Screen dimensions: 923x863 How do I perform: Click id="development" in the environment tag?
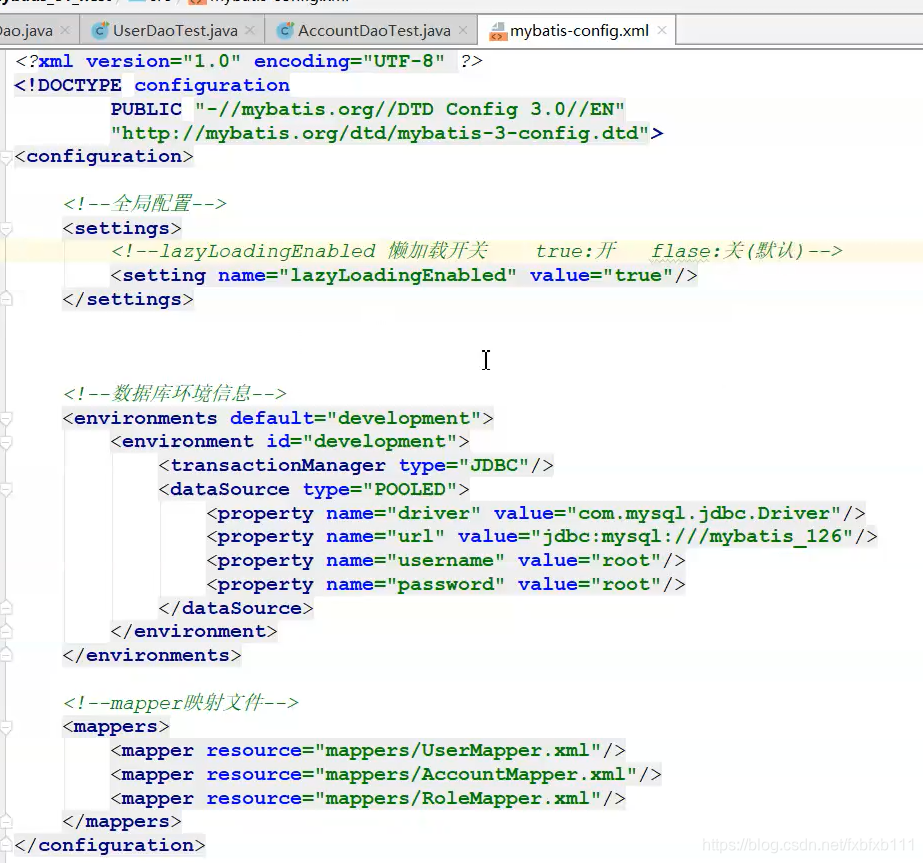point(361,442)
